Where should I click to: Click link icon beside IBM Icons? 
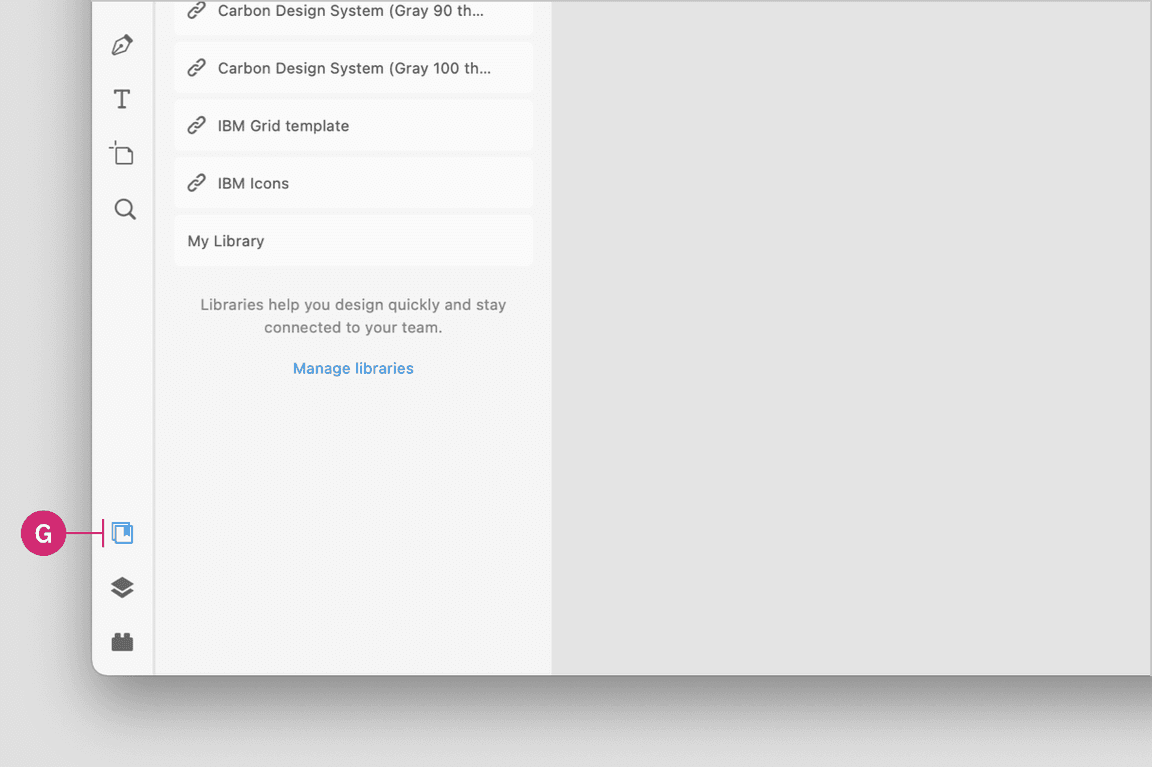point(197,183)
